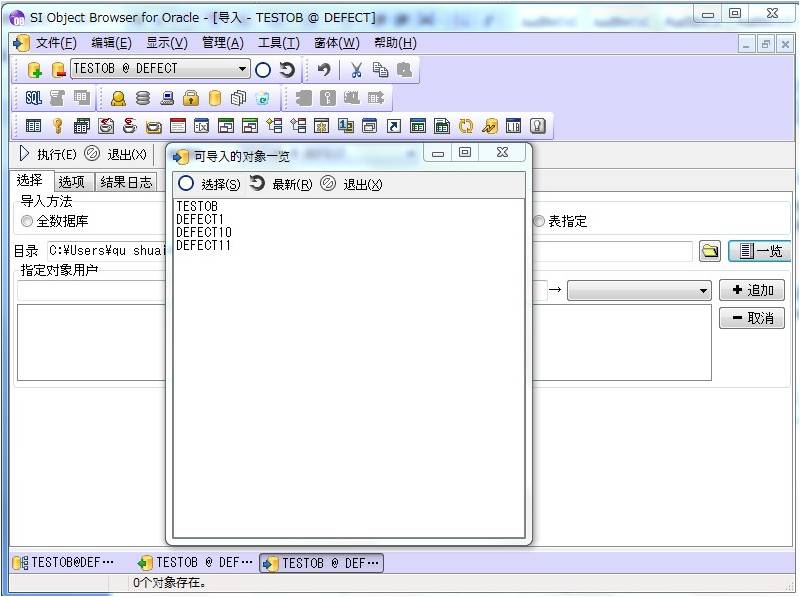Image resolution: width=800 pixels, height=597 pixels.
Task: Click the numbered sequence icon
Action: (346, 126)
